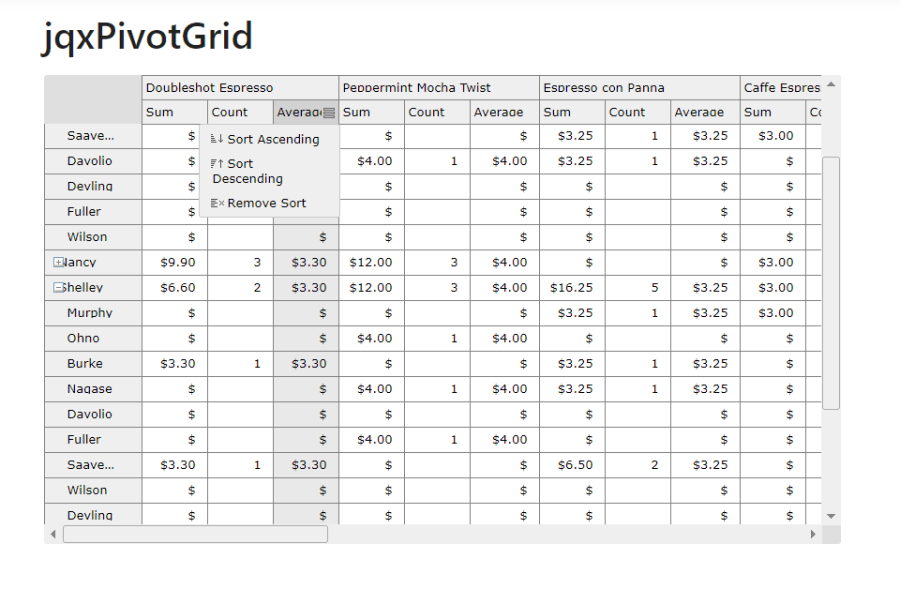The height and width of the screenshot is (589, 900).
Task: Click the horizontal scrollbar left arrow
Action: pos(53,534)
